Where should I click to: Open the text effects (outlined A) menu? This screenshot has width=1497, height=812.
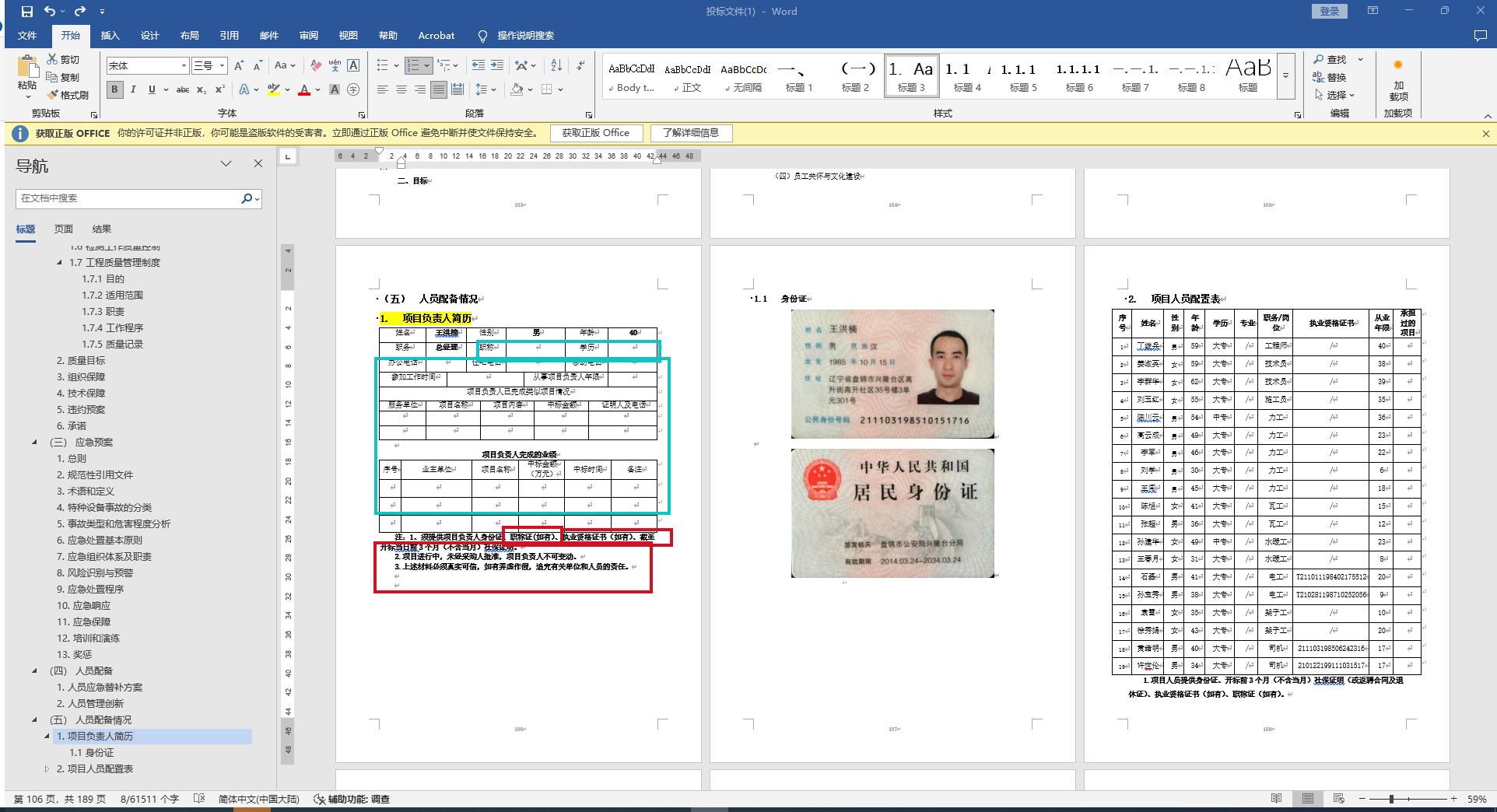click(x=244, y=89)
